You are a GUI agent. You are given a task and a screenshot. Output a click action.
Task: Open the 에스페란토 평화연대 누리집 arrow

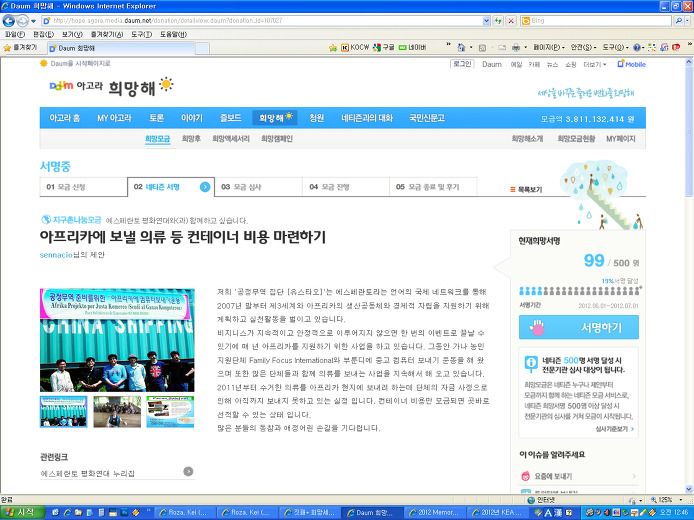[x=188, y=472]
